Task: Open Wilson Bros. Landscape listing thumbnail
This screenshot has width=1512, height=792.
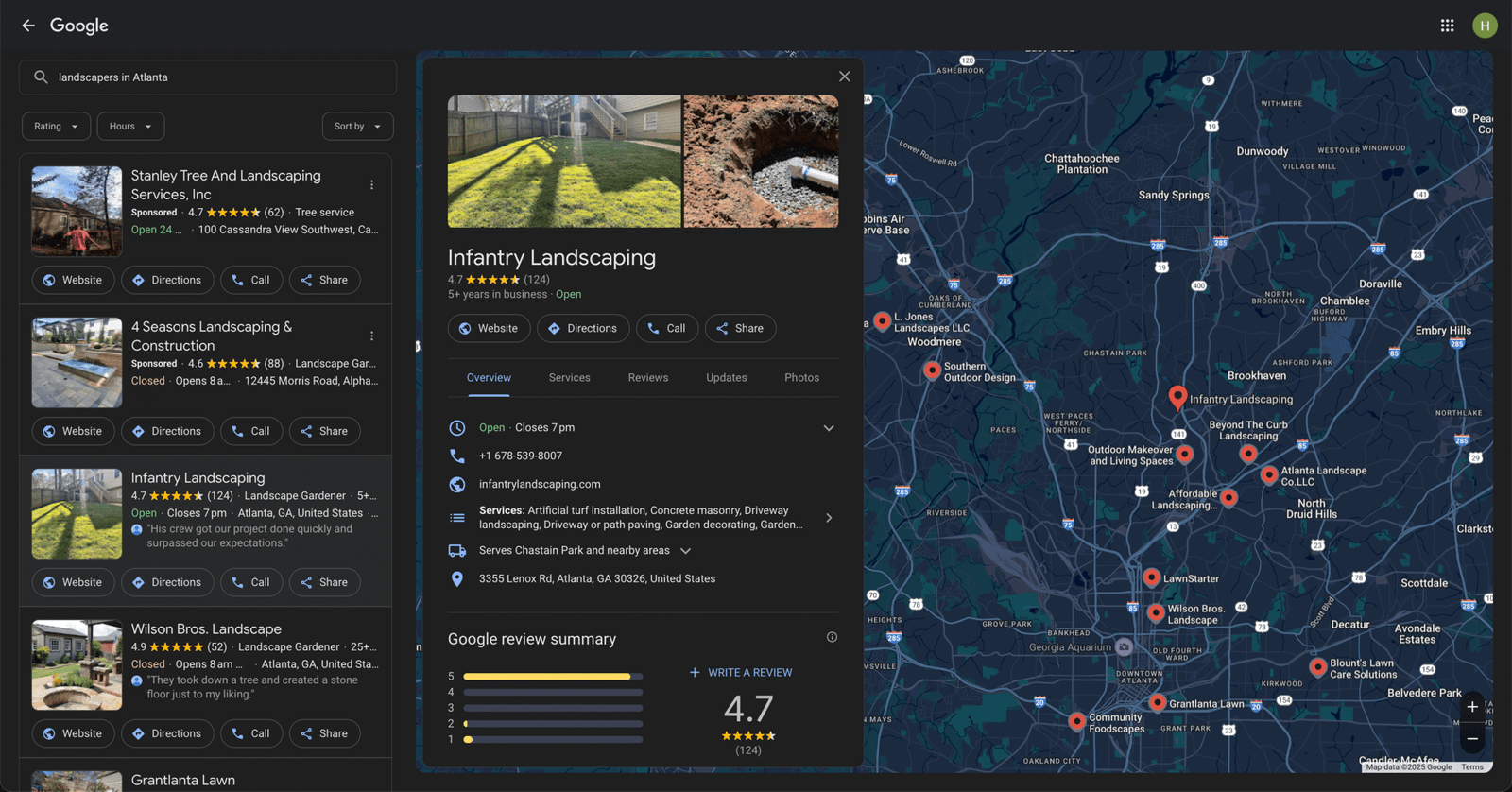Action: pos(77,664)
